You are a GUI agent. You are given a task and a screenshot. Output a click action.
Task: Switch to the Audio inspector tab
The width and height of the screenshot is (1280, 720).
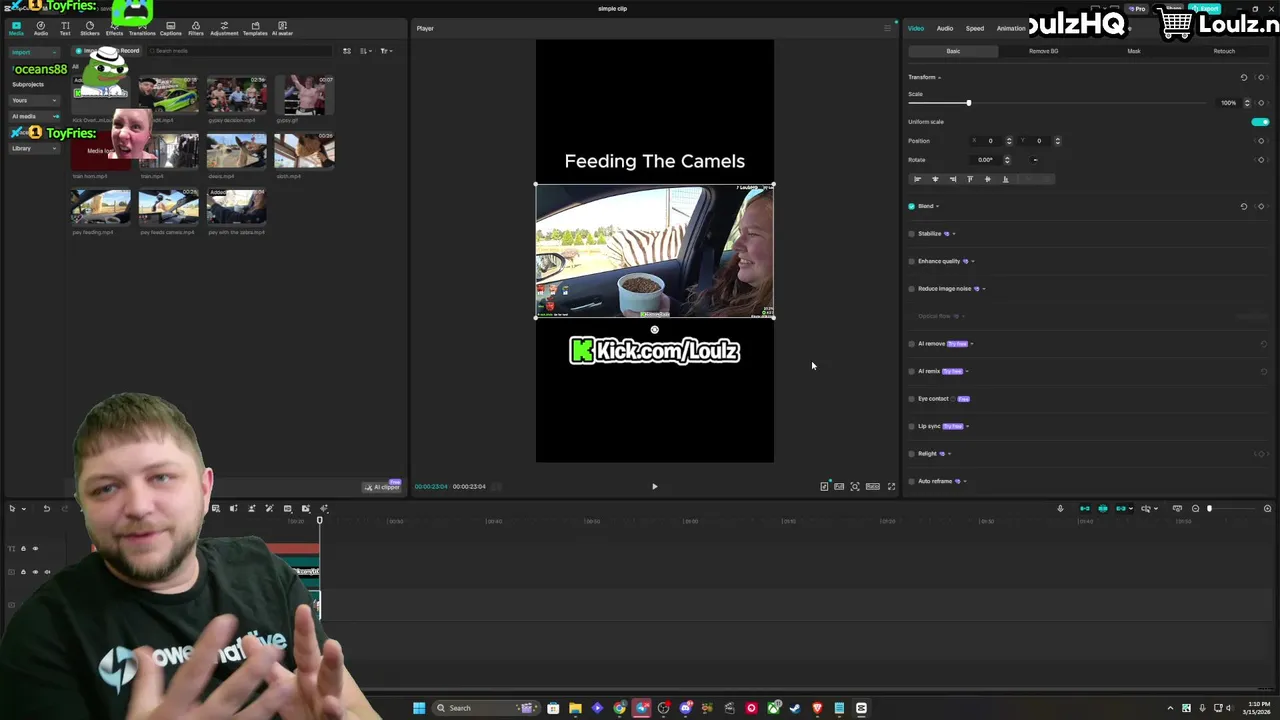click(944, 28)
